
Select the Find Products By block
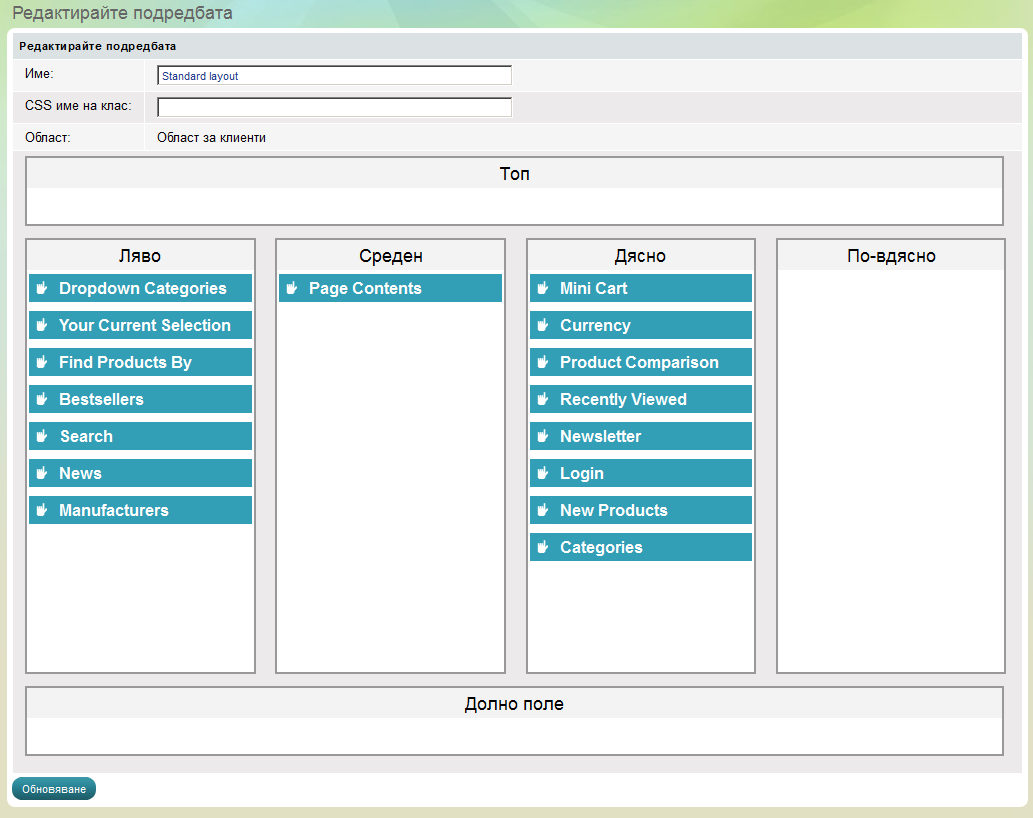coord(125,362)
